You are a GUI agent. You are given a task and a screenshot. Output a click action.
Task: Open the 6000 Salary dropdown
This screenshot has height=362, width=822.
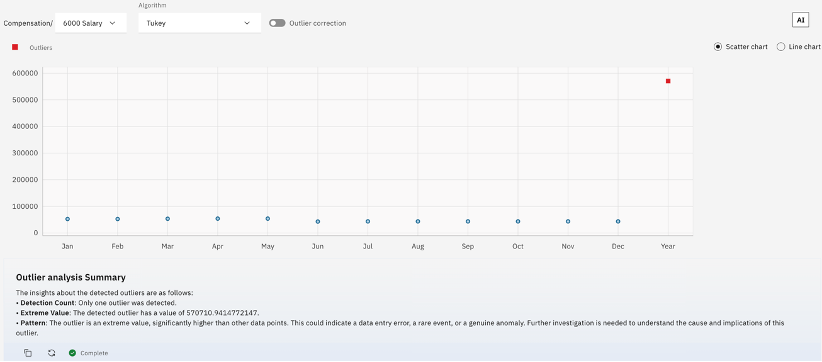coord(90,23)
